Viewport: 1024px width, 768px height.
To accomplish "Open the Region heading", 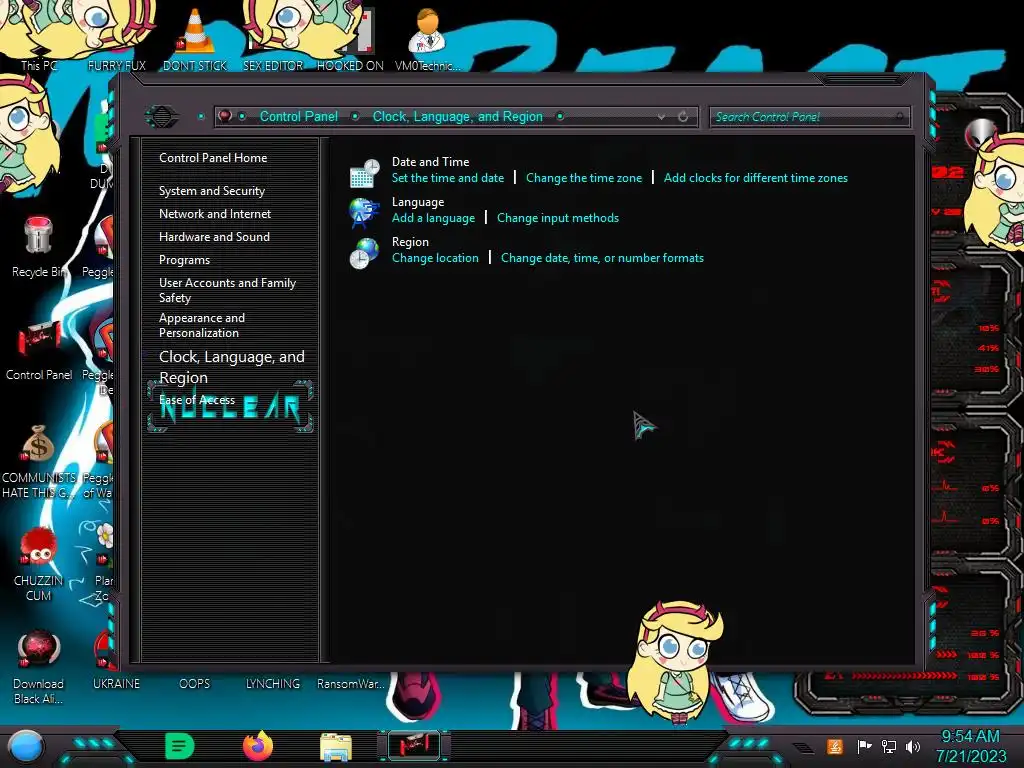I will point(410,242).
